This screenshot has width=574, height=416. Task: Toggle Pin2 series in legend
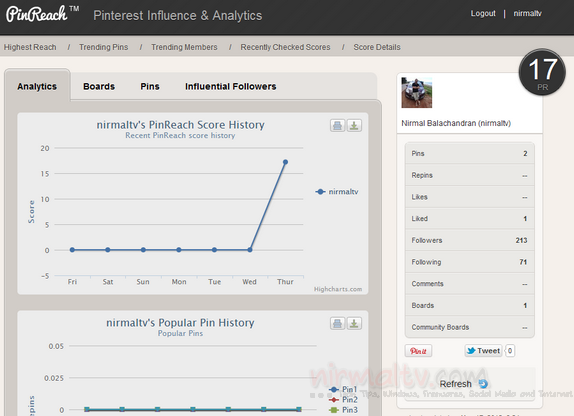[x=343, y=400]
